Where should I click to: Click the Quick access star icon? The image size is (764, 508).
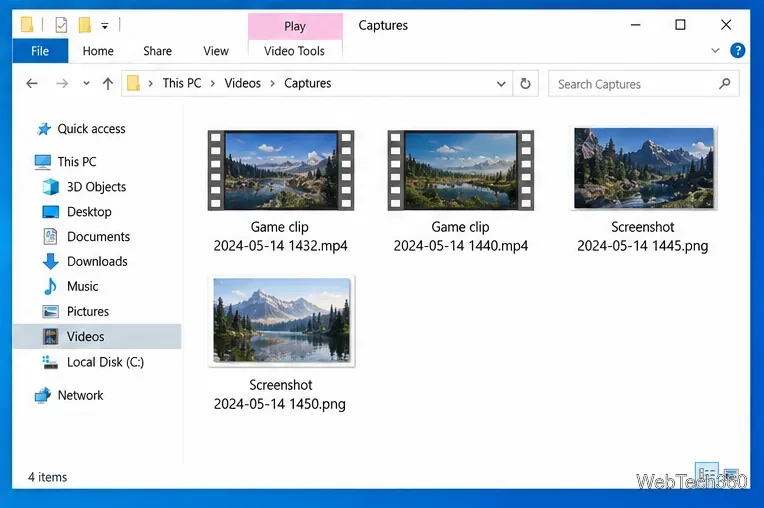coord(44,129)
